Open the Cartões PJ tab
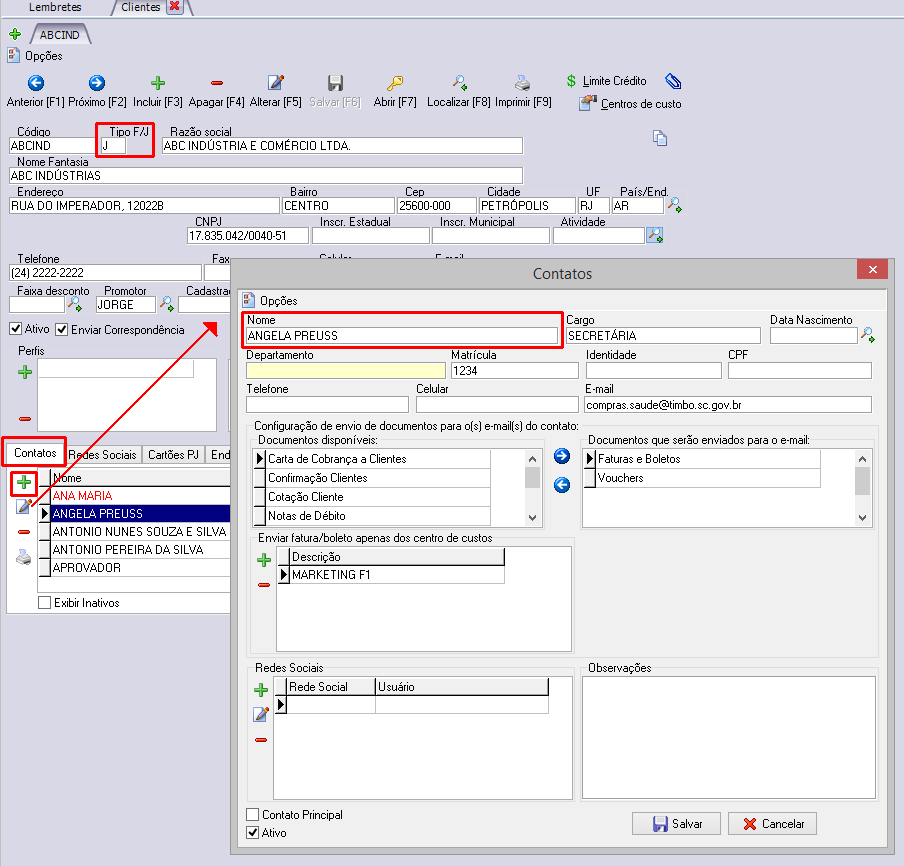Viewport: 904px width, 866px height. (174, 455)
